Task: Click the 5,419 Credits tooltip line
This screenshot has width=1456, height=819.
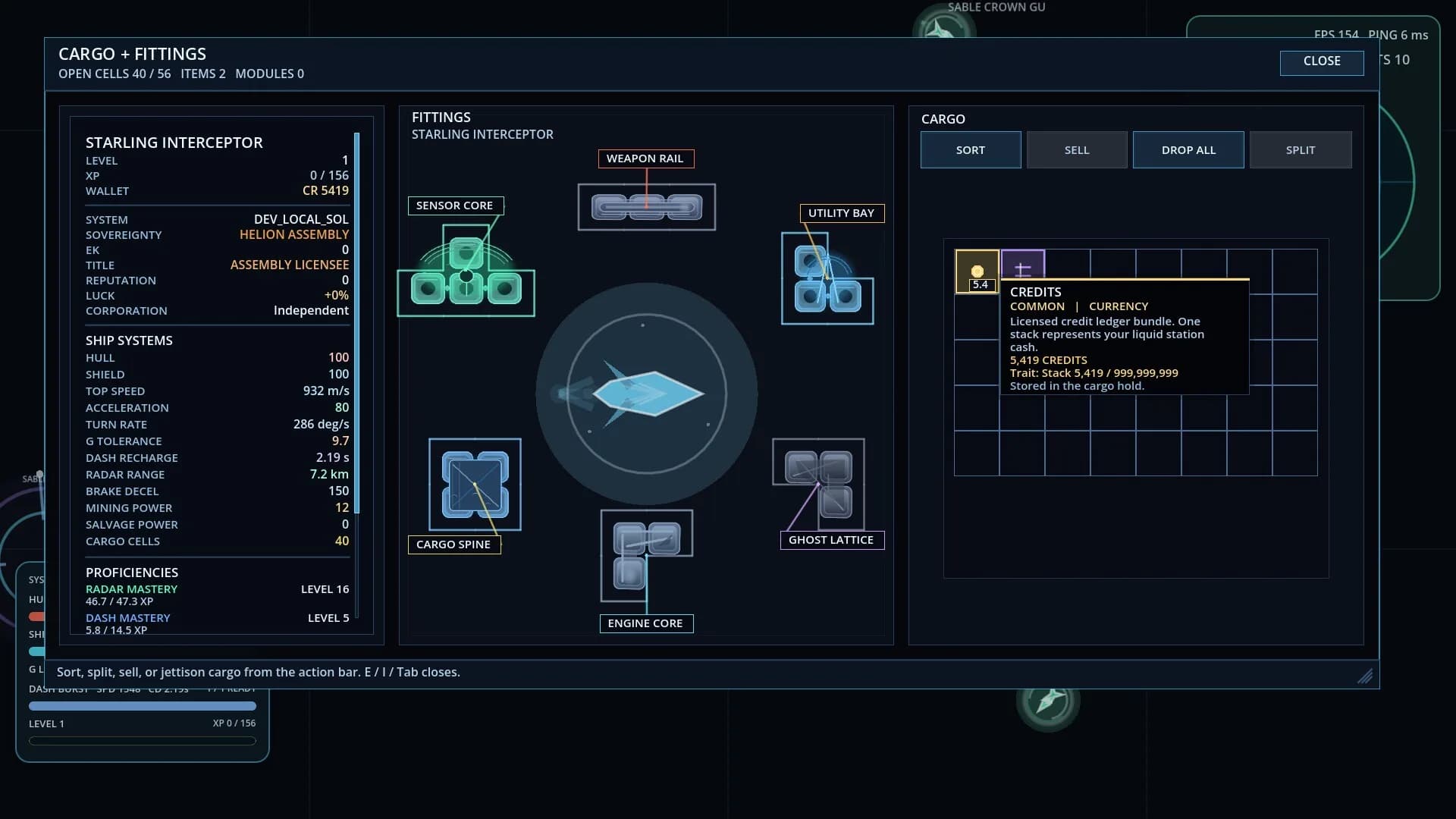Action: click(x=1048, y=360)
